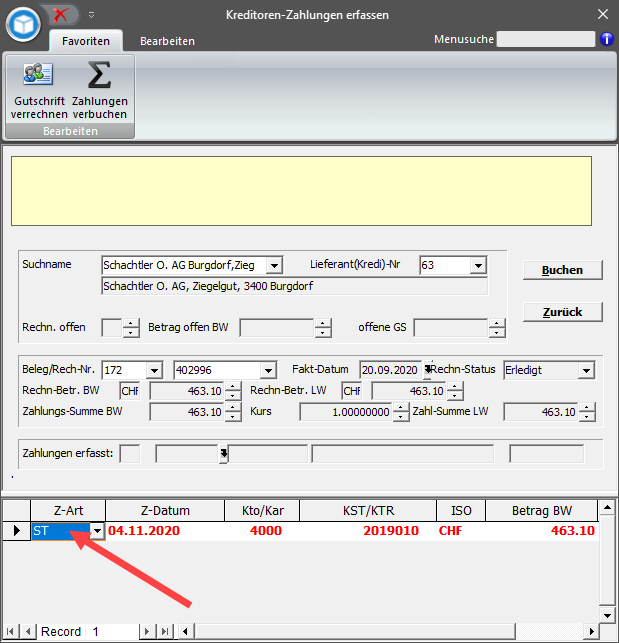Increase the Kurs exchange rate spinner
Image resolution: width=619 pixels, height=643 pixels.
[401, 408]
